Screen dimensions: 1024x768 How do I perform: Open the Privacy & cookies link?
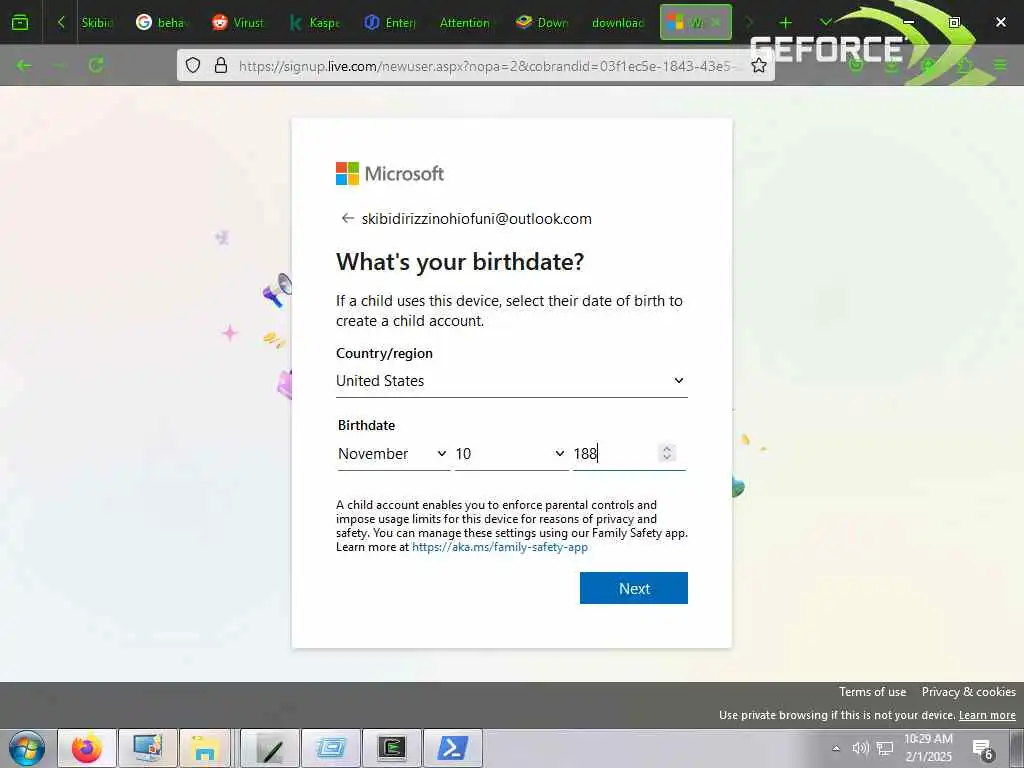(x=968, y=692)
